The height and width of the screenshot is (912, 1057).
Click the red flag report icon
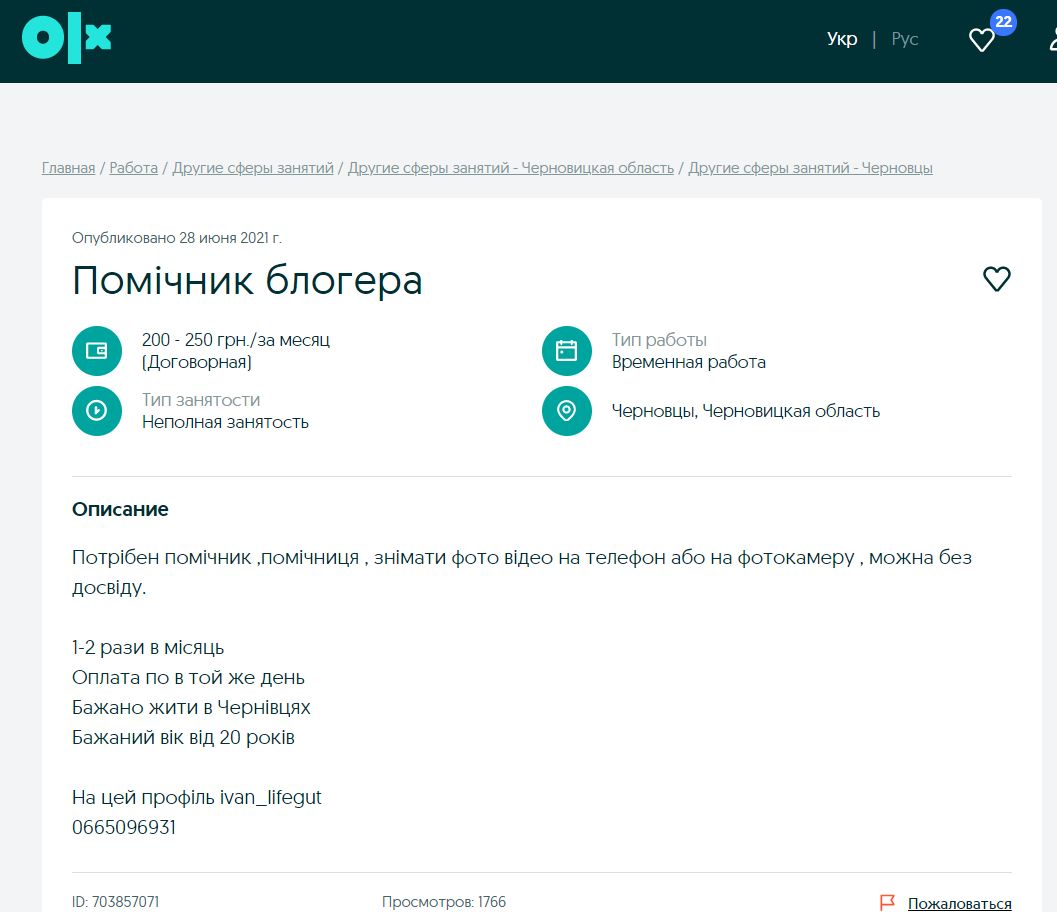887,903
